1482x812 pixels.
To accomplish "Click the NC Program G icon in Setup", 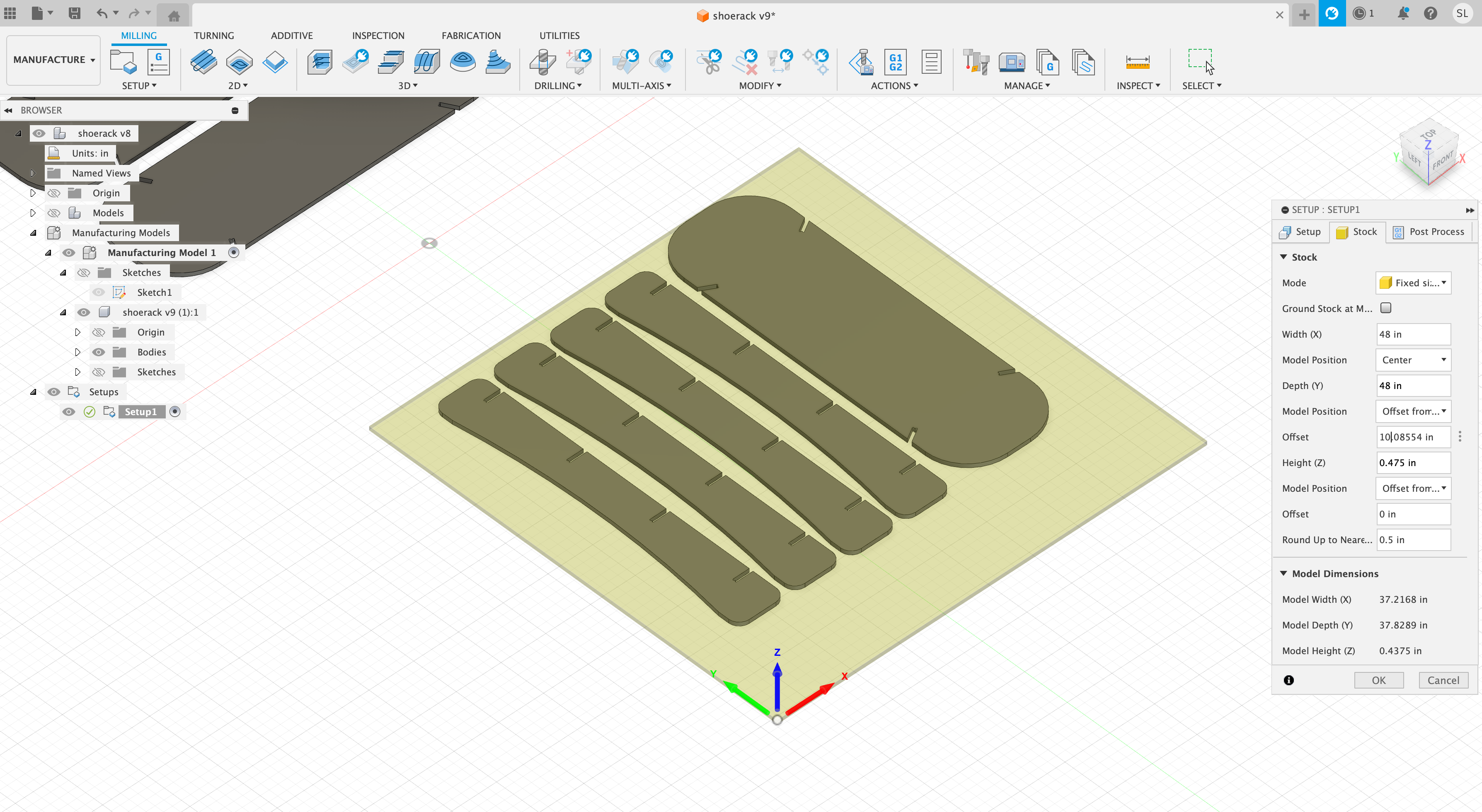I will pyautogui.click(x=158, y=62).
